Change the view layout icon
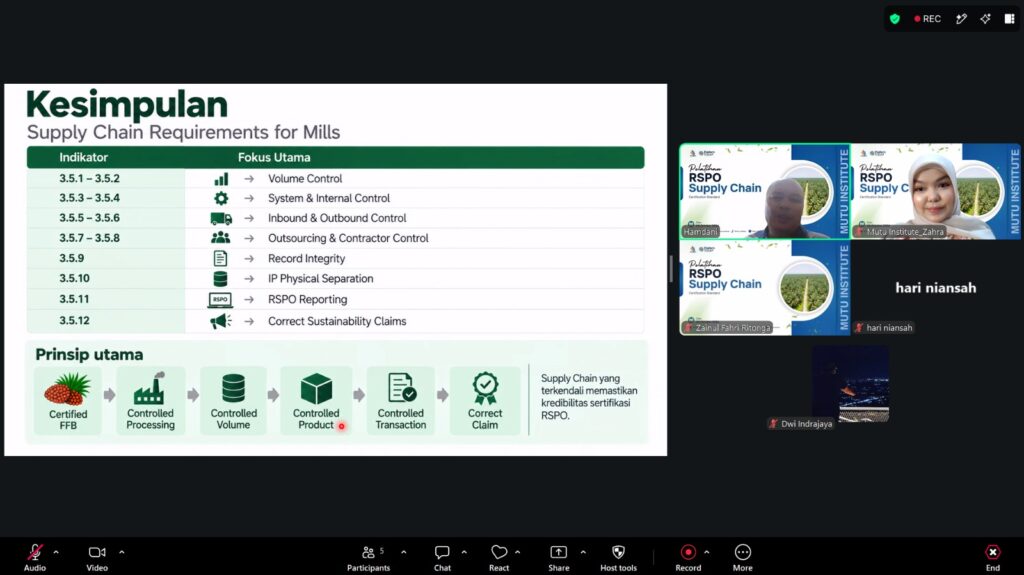Viewport: 1024px width, 575px height. (x=1009, y=19)
